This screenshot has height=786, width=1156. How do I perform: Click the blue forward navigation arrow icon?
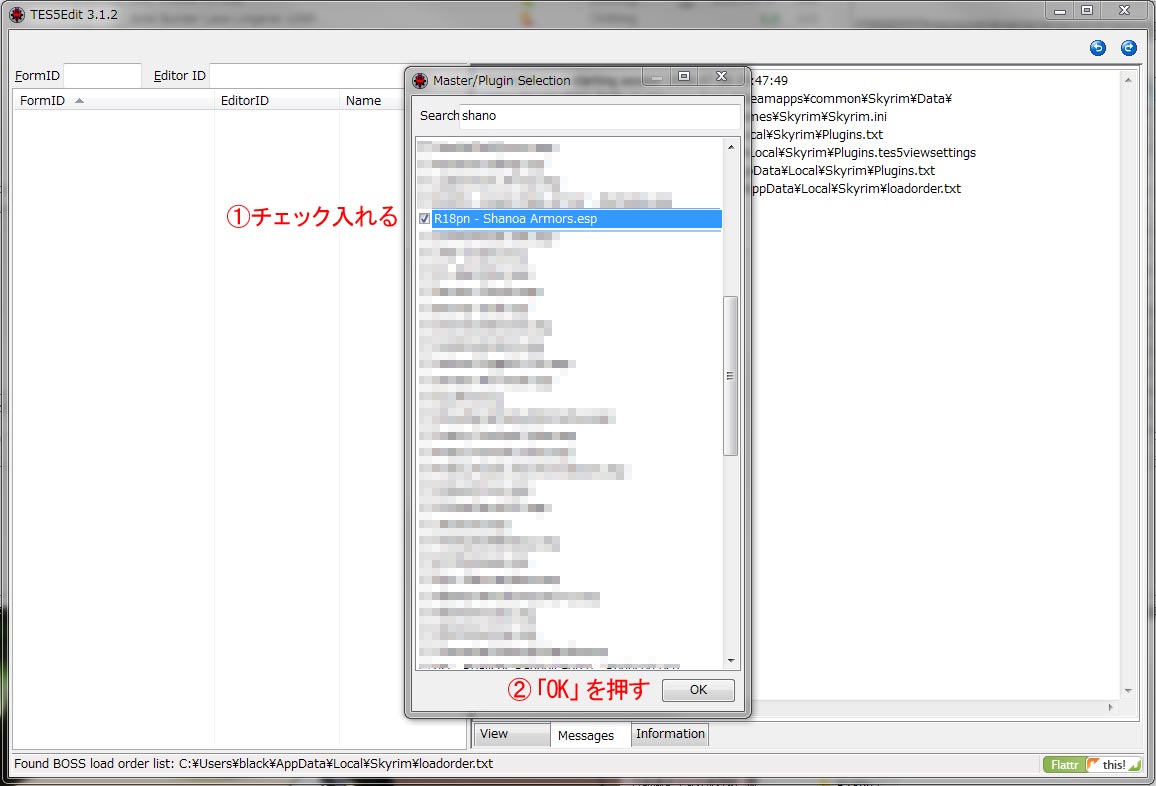[1129, 48]
